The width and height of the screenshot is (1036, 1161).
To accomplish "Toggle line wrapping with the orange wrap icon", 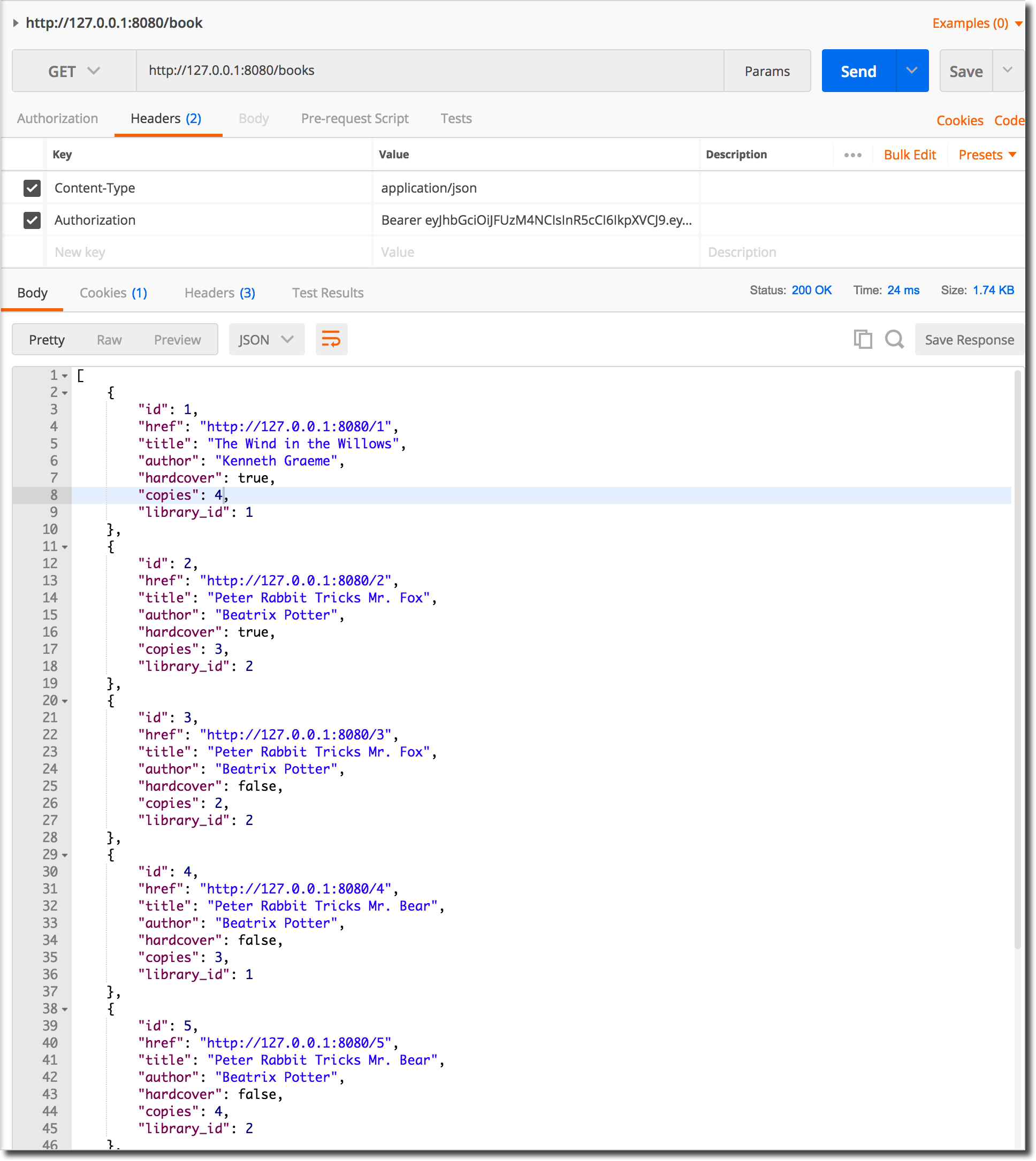I will pyautogui.click(x=331, y=339).
